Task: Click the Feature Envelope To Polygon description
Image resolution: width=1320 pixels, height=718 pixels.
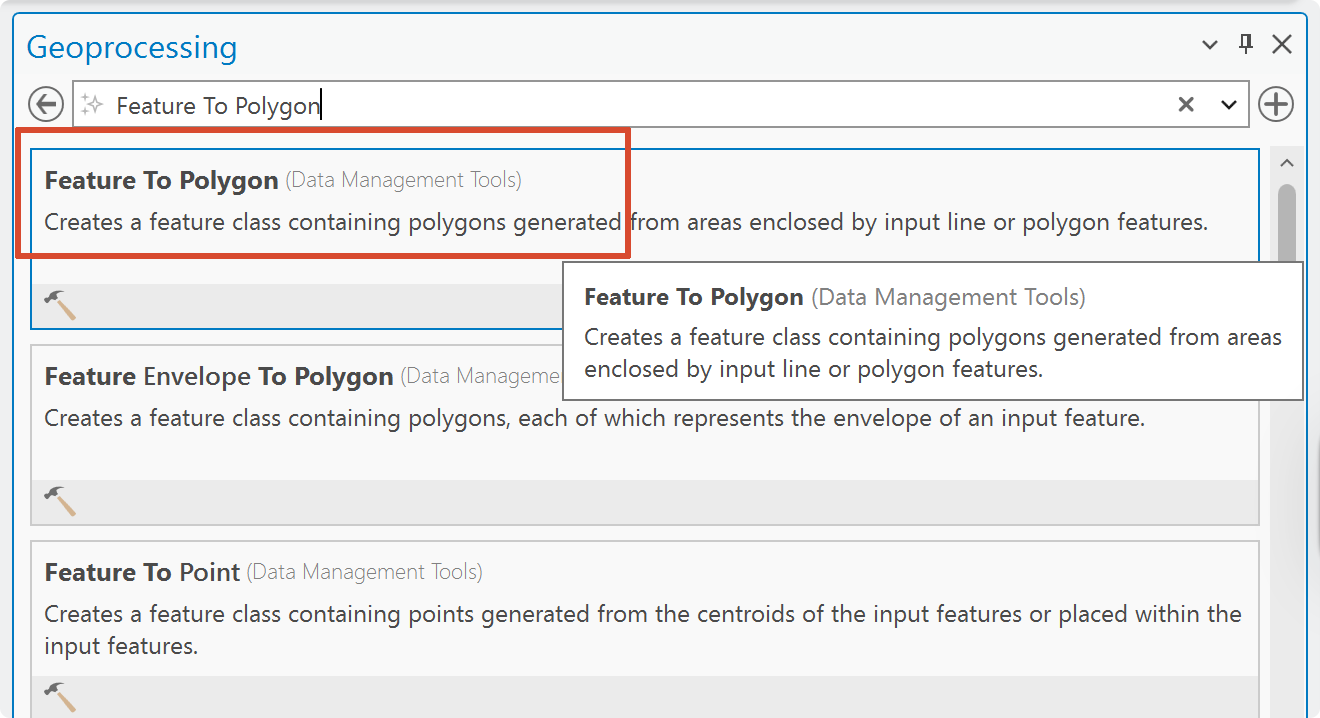Action: tap(594, 418)
